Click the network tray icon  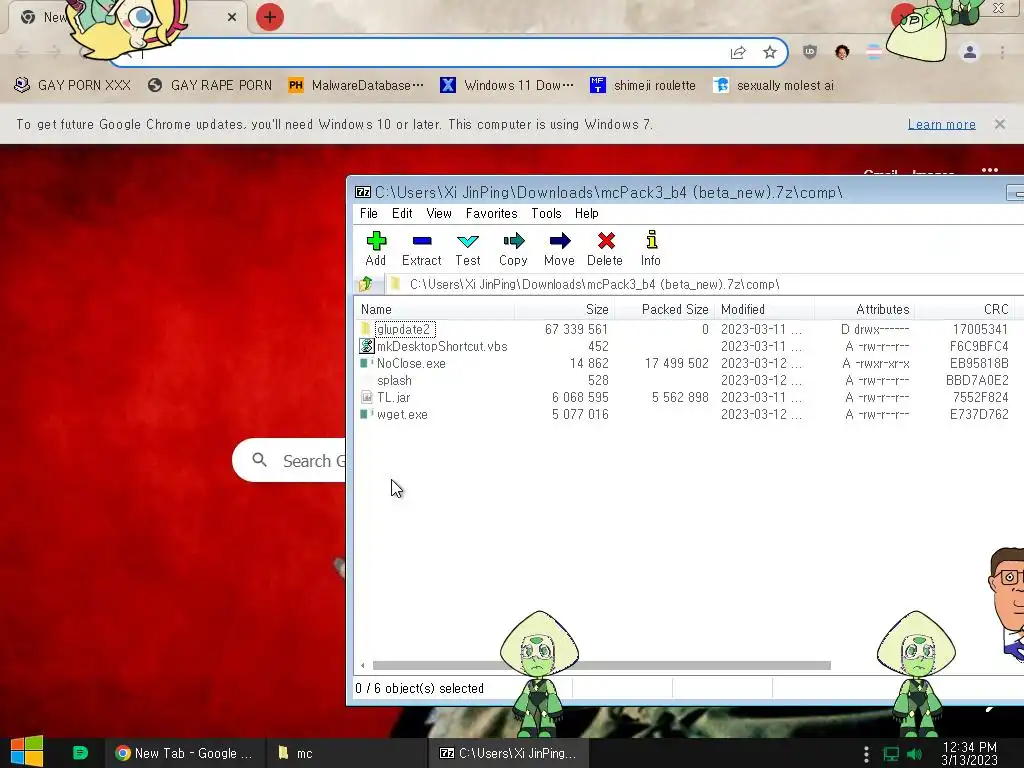[891, 754]
